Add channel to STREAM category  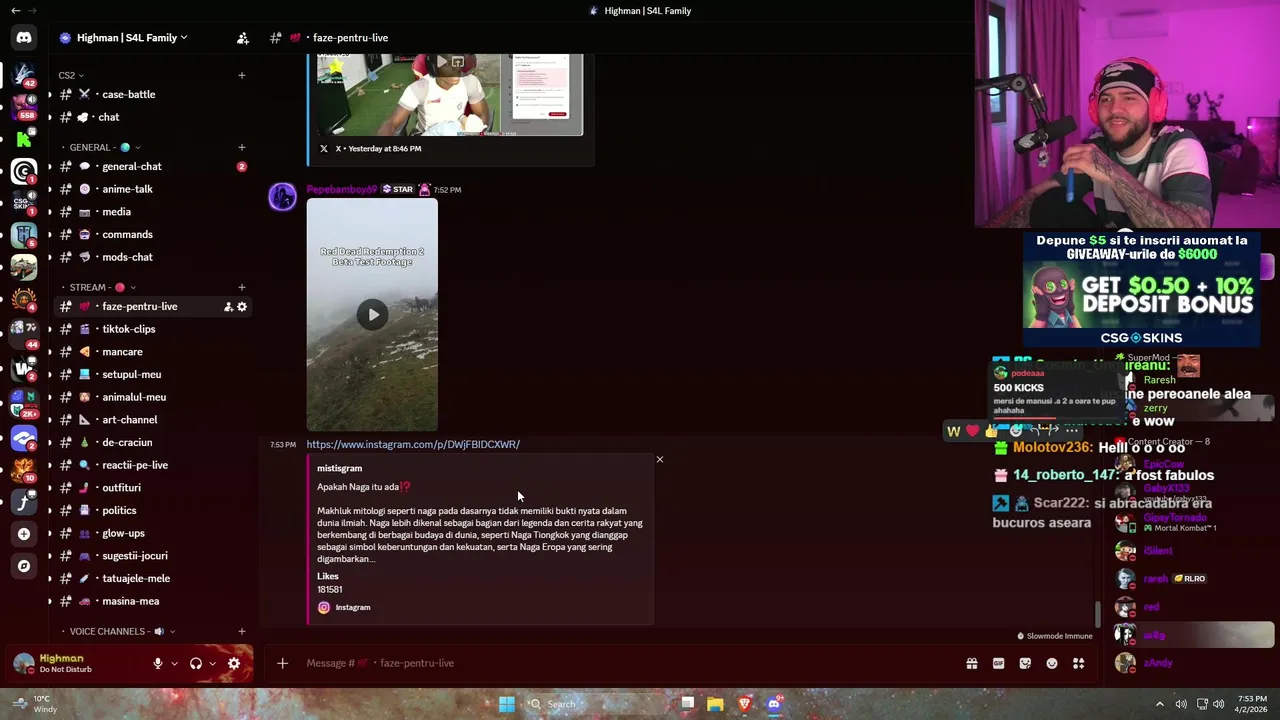tap(241, 287)
